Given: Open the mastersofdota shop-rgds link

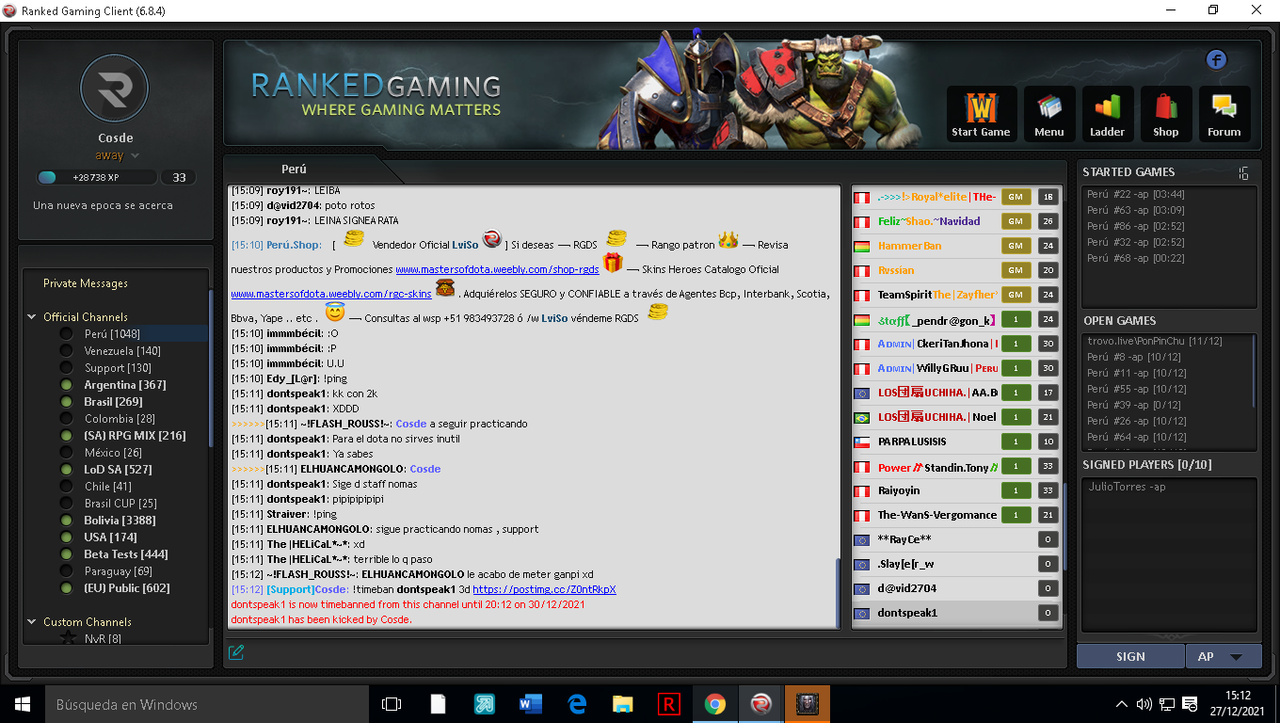Looking at the screenshot, I should click(497, 270).
